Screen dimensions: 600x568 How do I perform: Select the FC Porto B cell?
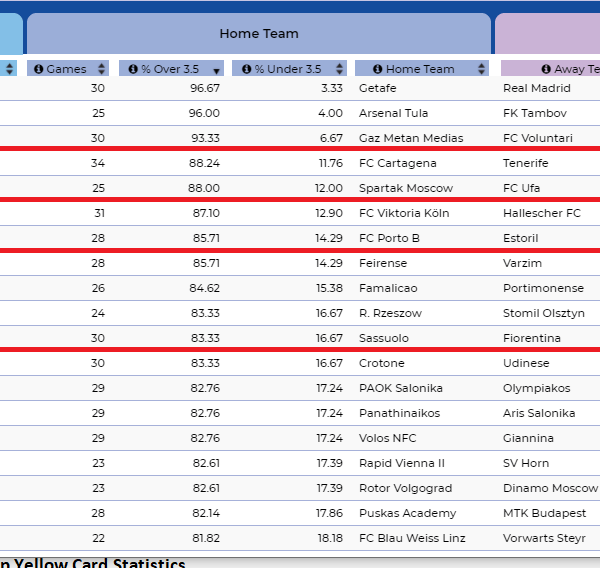(x=389, y=238)
